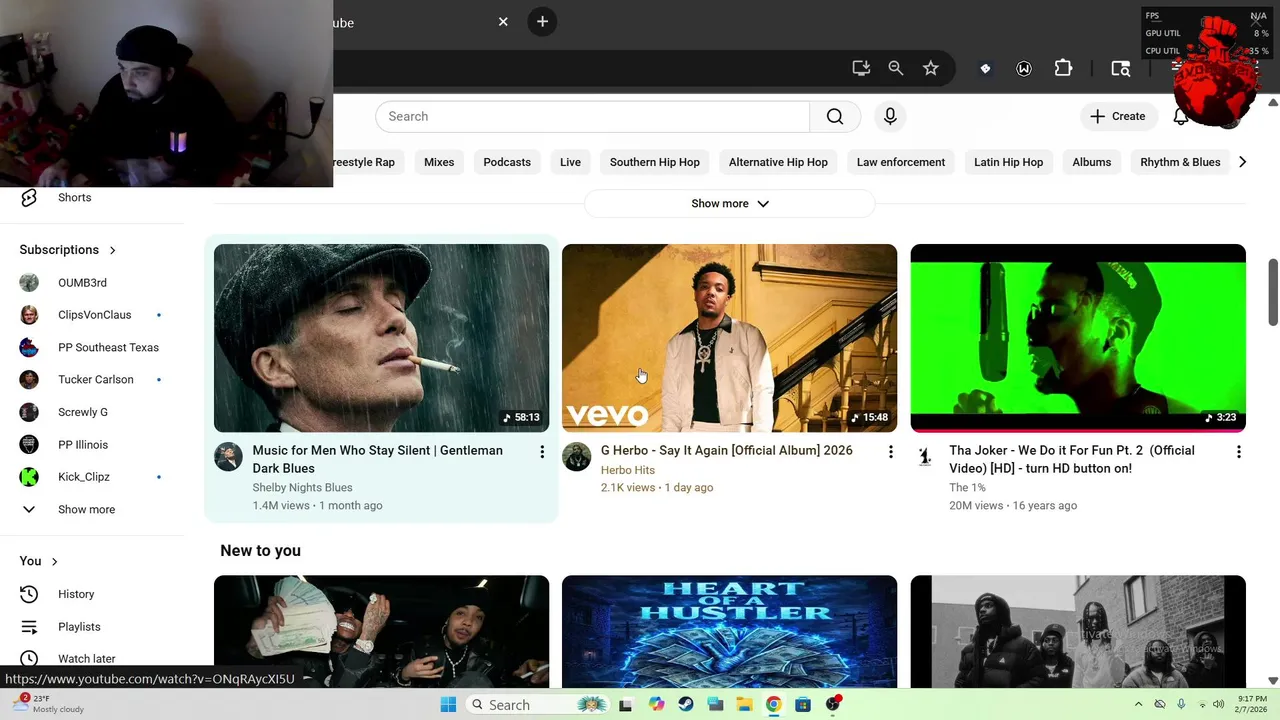
Task: Open options menu for Tha Joker video
Action: coord(1238,452)
